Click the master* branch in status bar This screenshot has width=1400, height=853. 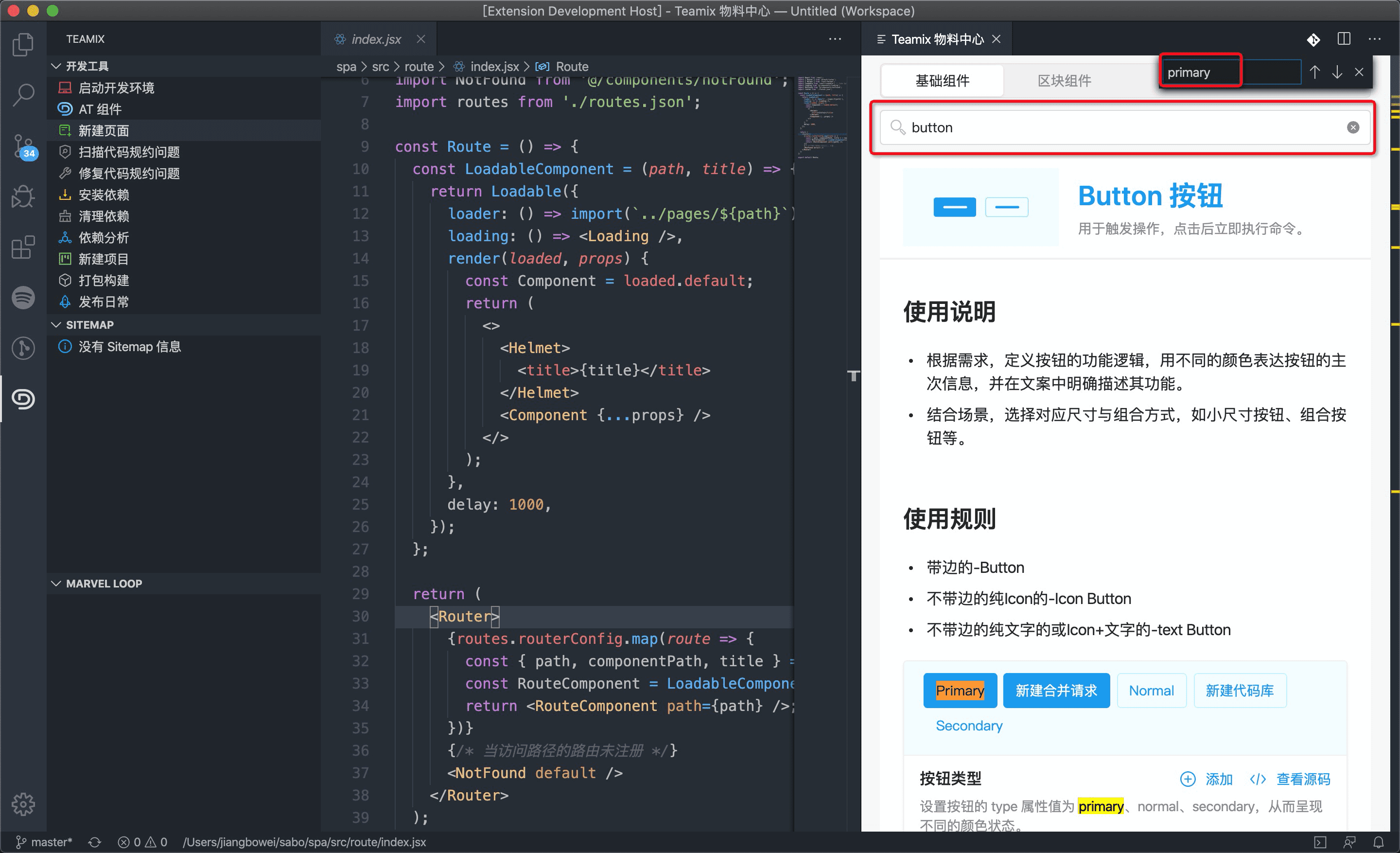(44, 842)
